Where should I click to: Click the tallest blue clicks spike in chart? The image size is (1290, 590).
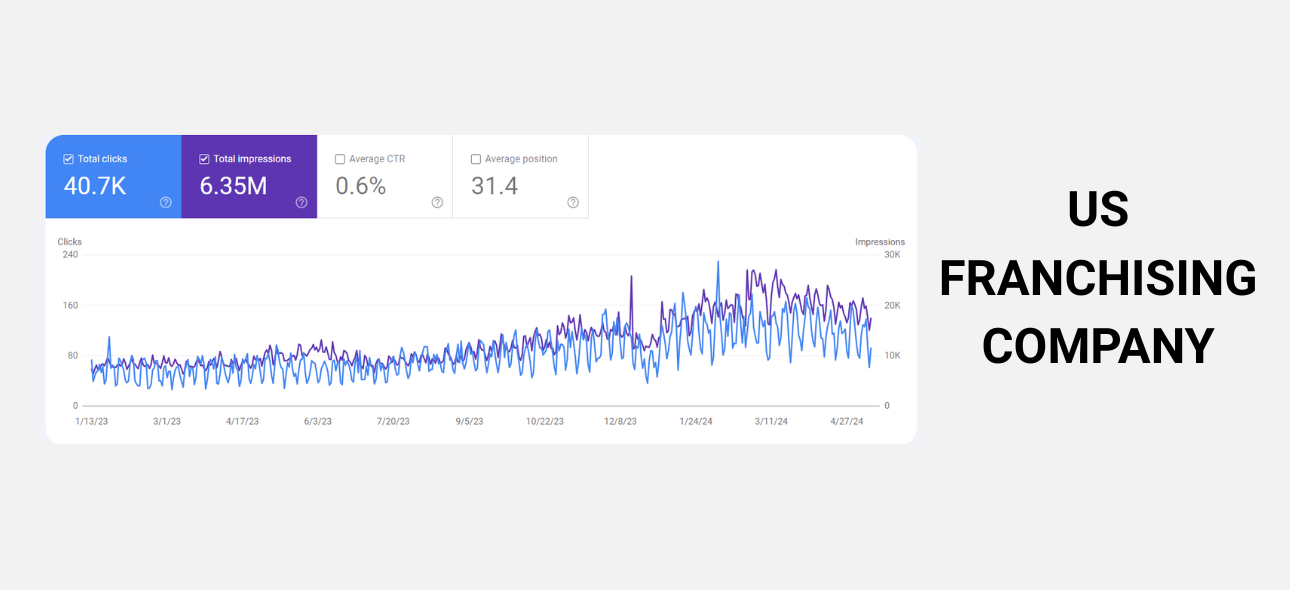click(x=718, y=263)
